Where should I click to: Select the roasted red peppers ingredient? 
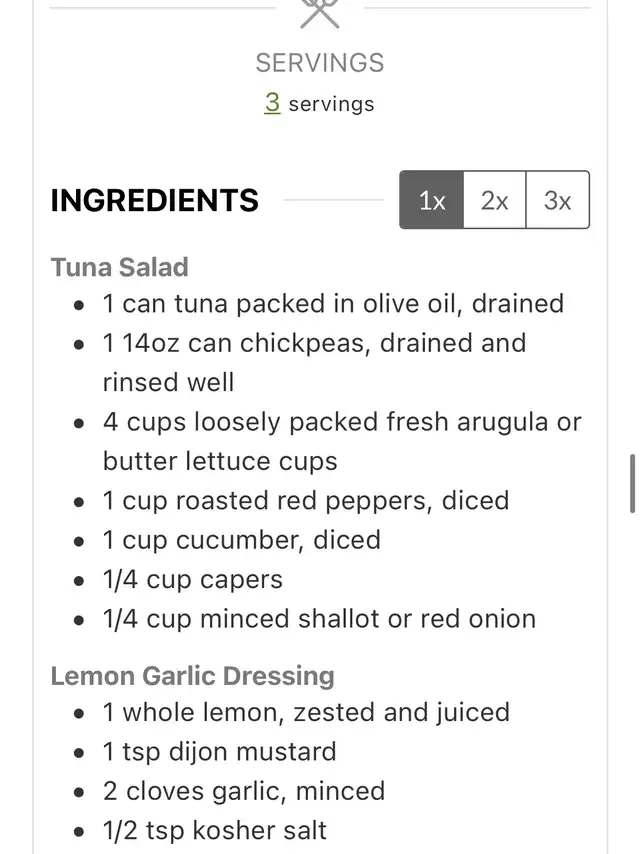point(306,501)
